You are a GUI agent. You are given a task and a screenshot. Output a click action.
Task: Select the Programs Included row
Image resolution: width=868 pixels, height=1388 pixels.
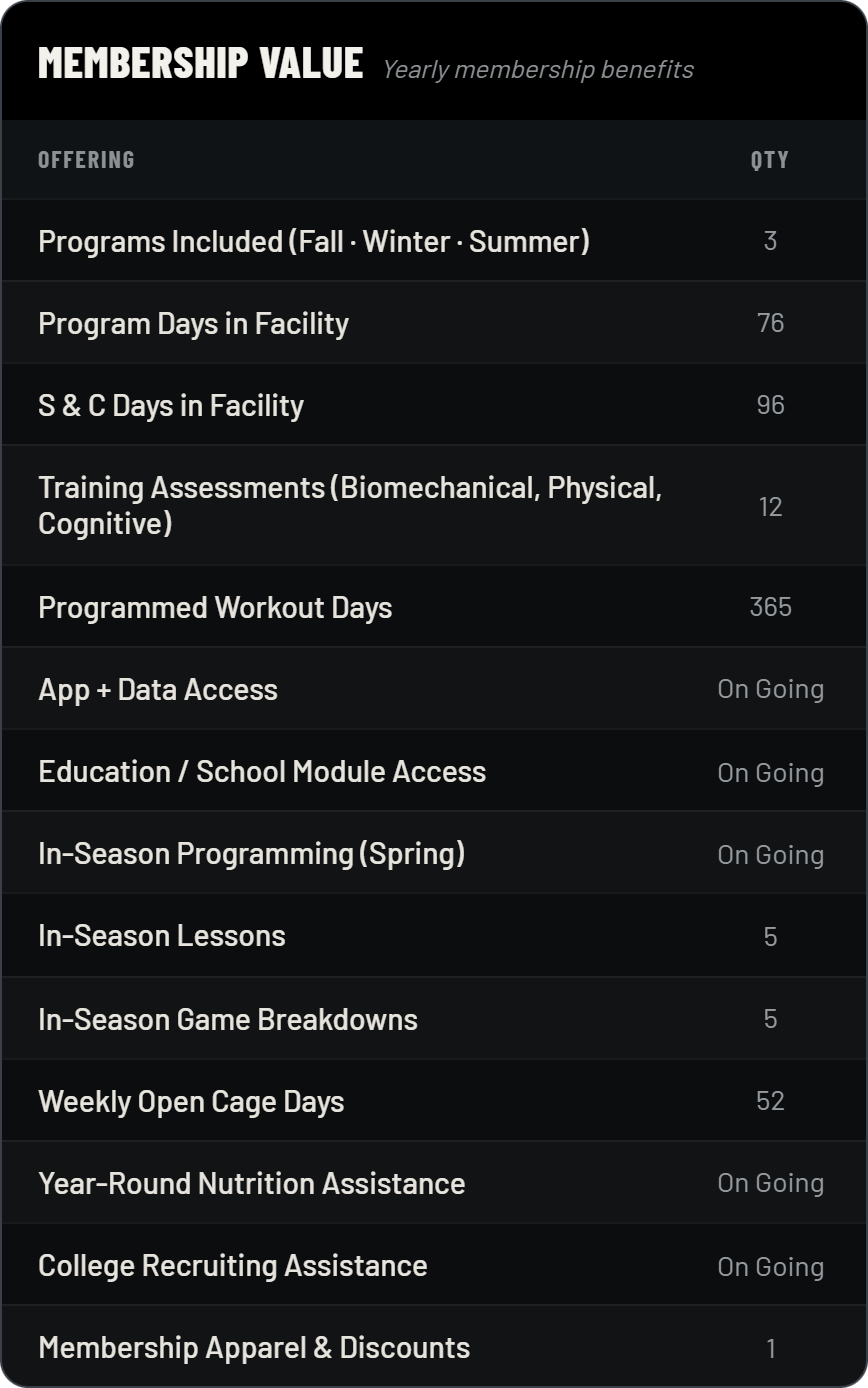coord(434,241)
